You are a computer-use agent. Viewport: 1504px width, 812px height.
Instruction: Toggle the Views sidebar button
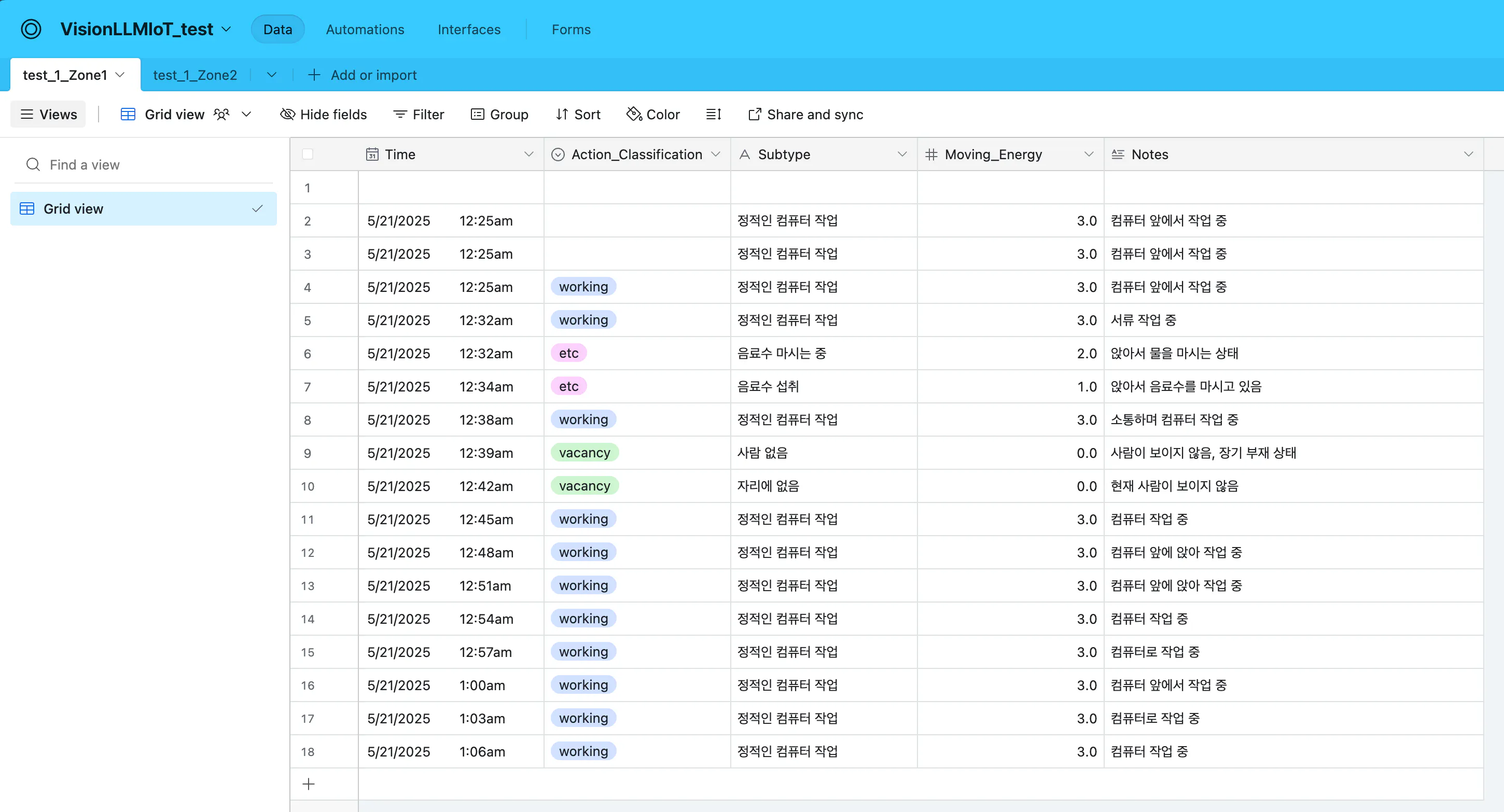48,115
